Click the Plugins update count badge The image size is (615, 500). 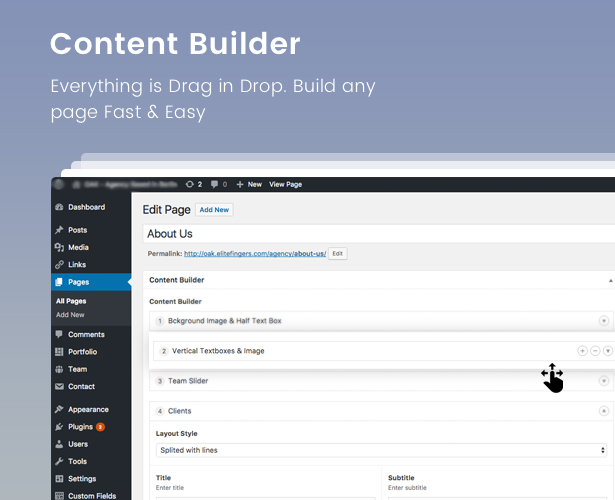[100, 427]
